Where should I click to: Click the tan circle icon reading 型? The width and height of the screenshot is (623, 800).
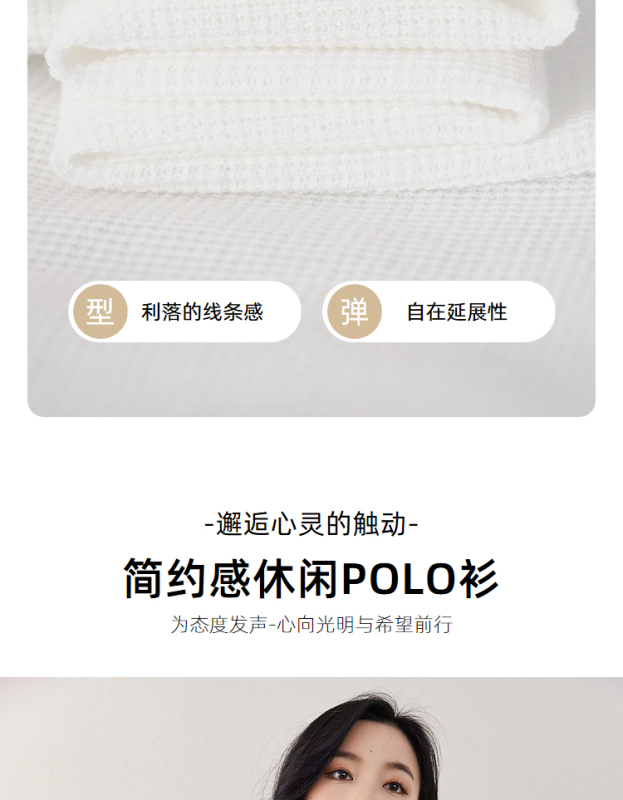click(x=100, y=311)
